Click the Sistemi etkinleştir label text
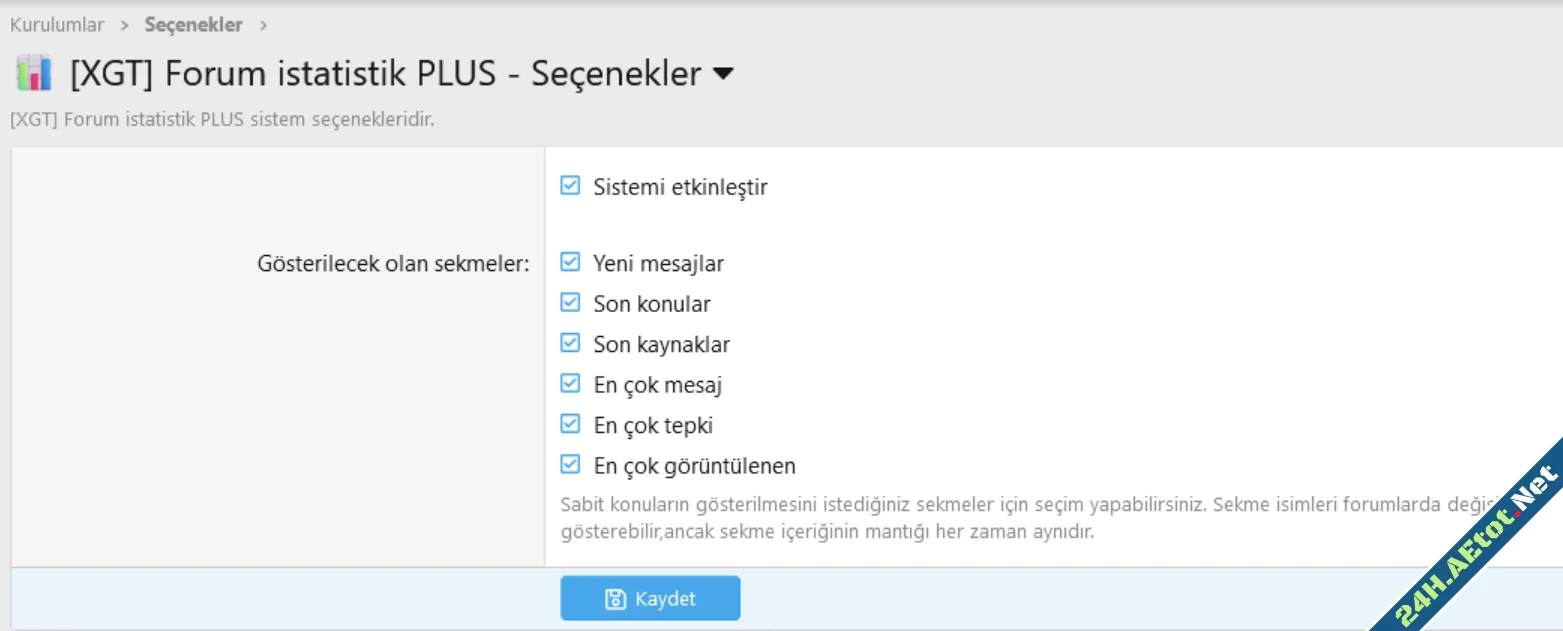The width and height of the screenshot is (1563, 631). click(680, 187)
